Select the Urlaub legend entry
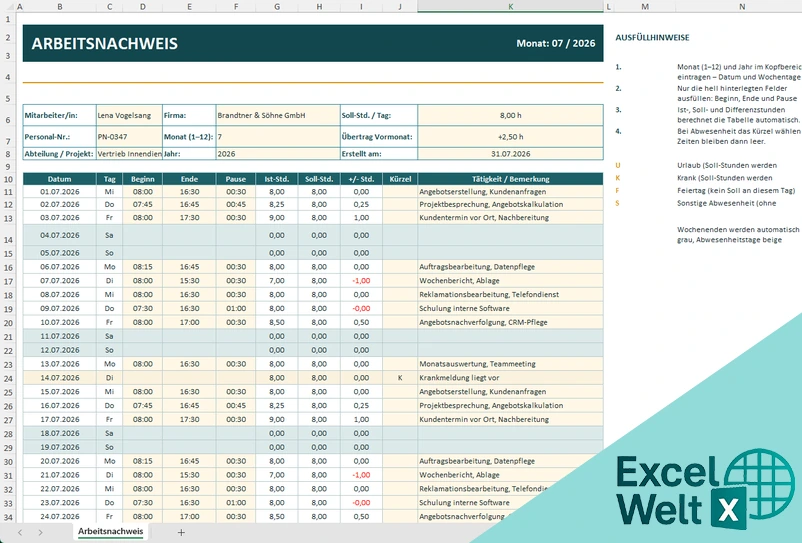 [727, 166]
